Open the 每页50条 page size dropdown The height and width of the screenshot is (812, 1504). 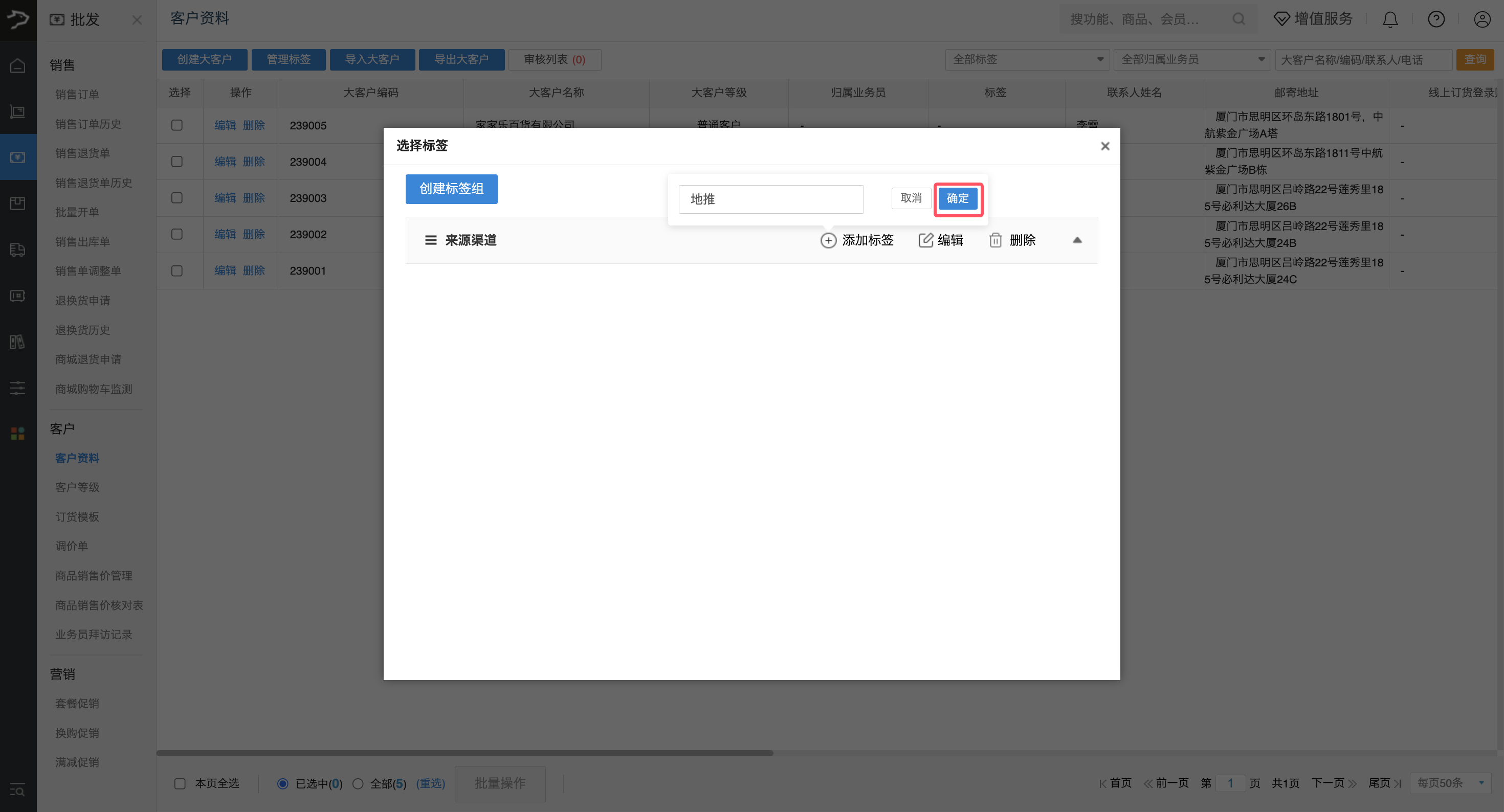(x=1450, y=783)
